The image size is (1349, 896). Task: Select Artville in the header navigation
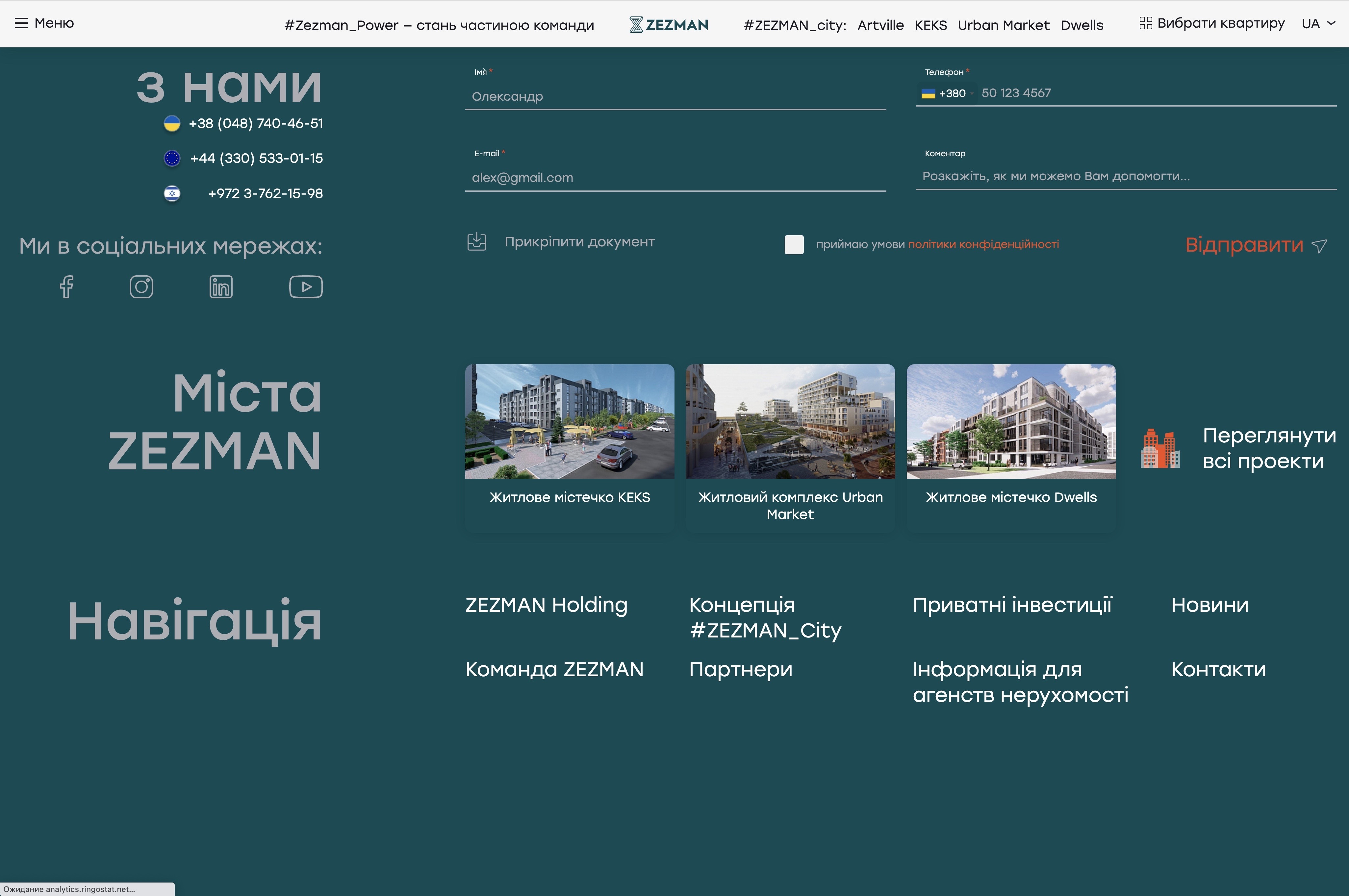tap(880, 25)
